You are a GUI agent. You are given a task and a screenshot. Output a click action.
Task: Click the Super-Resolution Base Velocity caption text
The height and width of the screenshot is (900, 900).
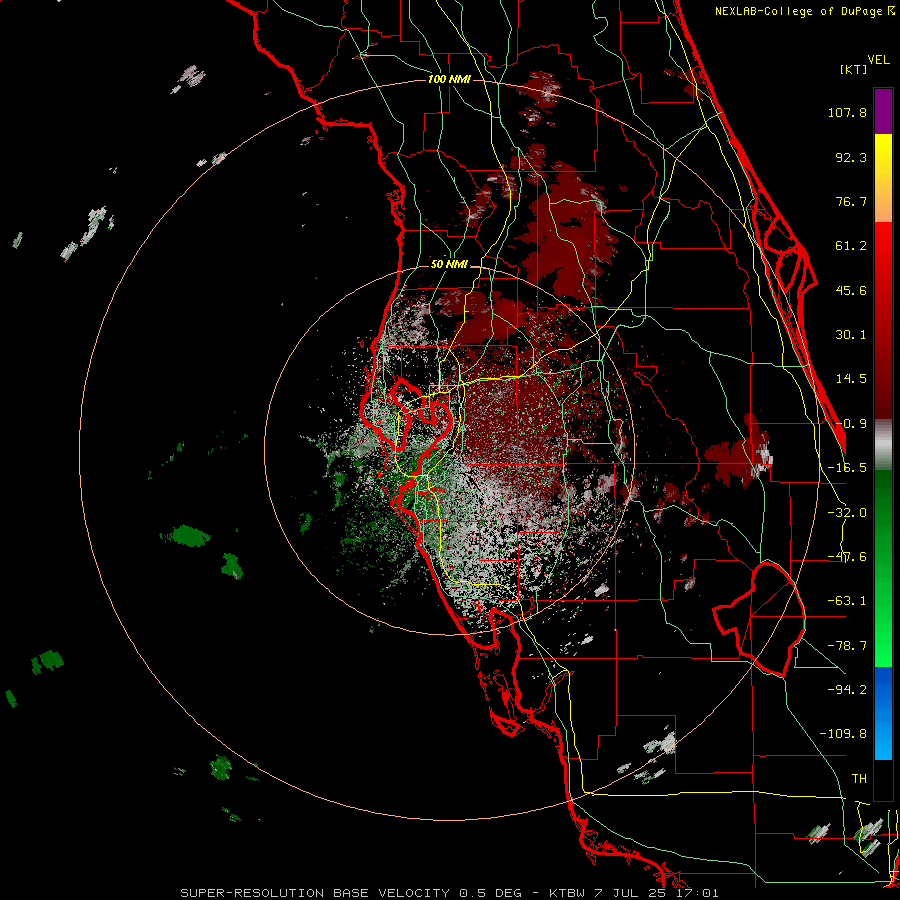[449, 893]
